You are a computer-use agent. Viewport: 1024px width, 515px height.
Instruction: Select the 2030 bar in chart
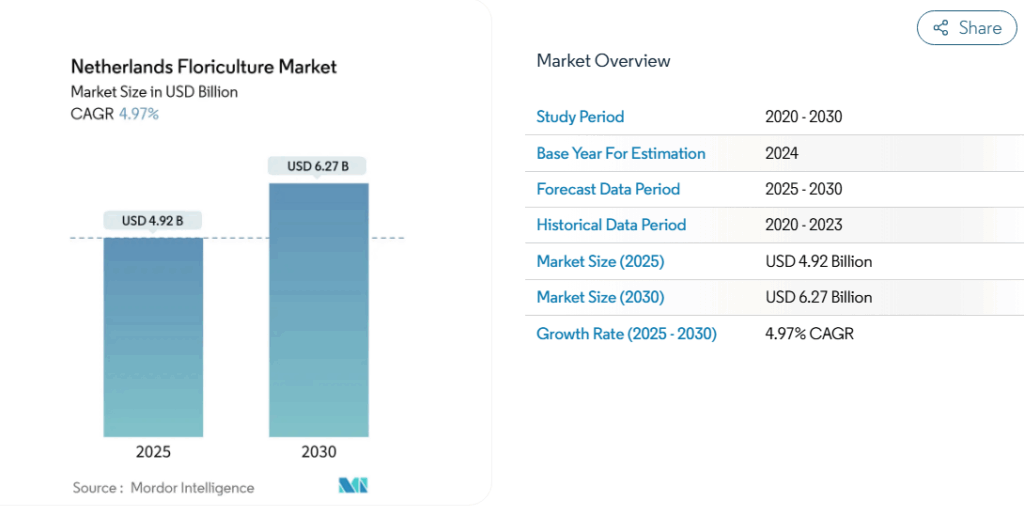click(319, 310)
